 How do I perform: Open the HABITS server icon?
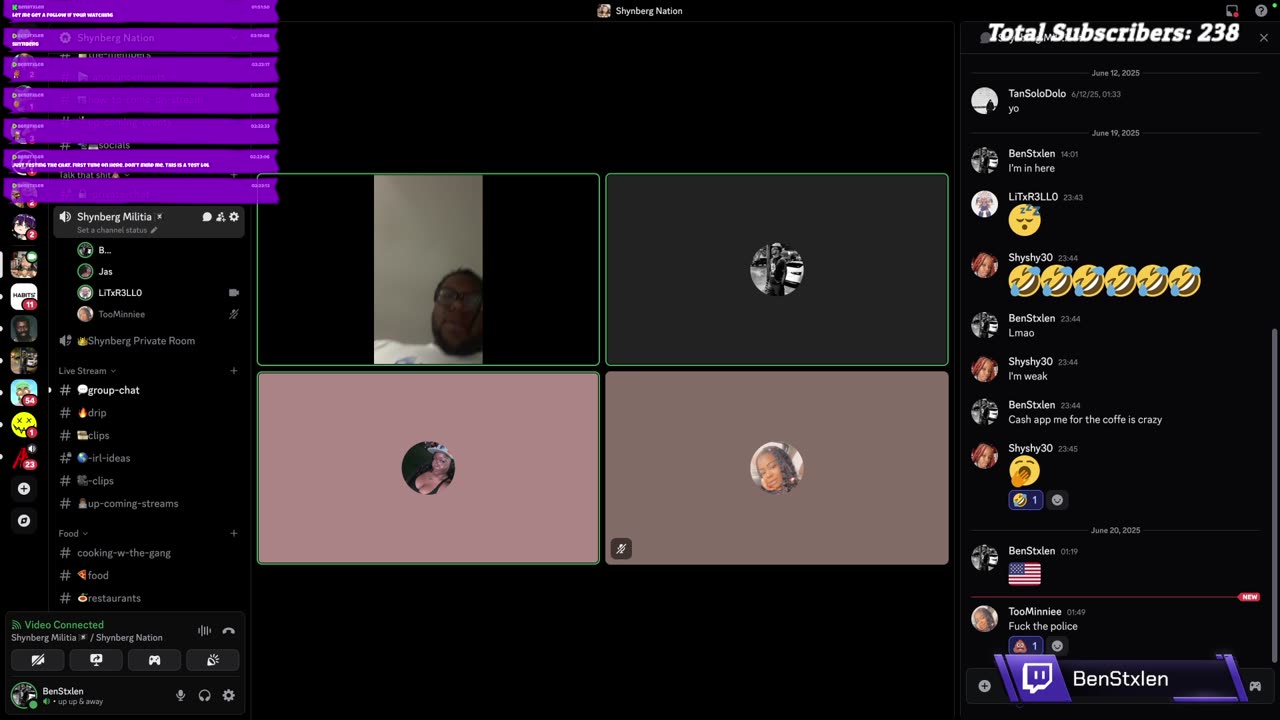tap(24, 296)
